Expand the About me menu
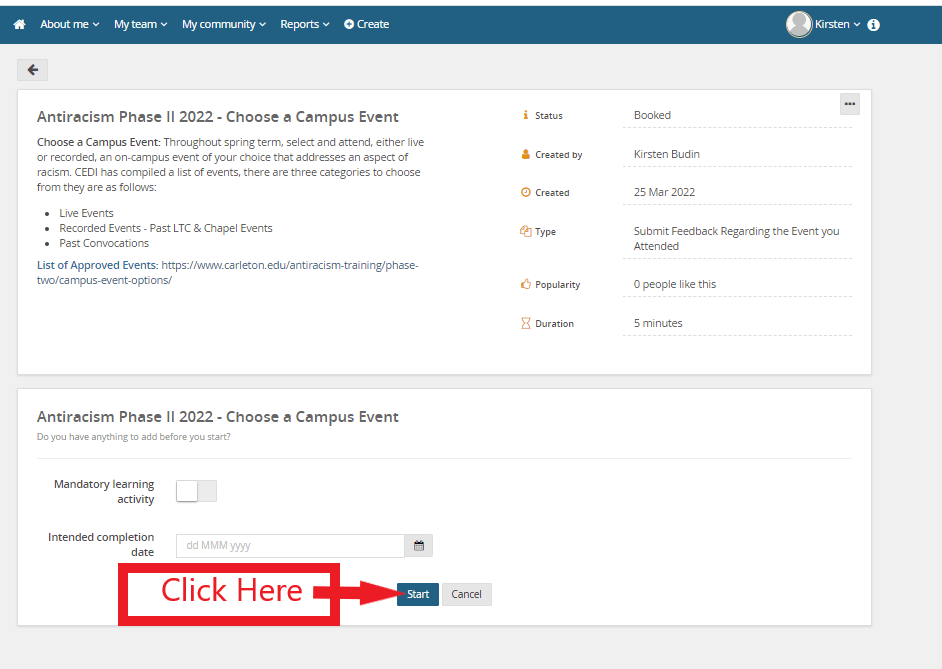This screenshot has height=669, width=942. click(x=70, y=25)
